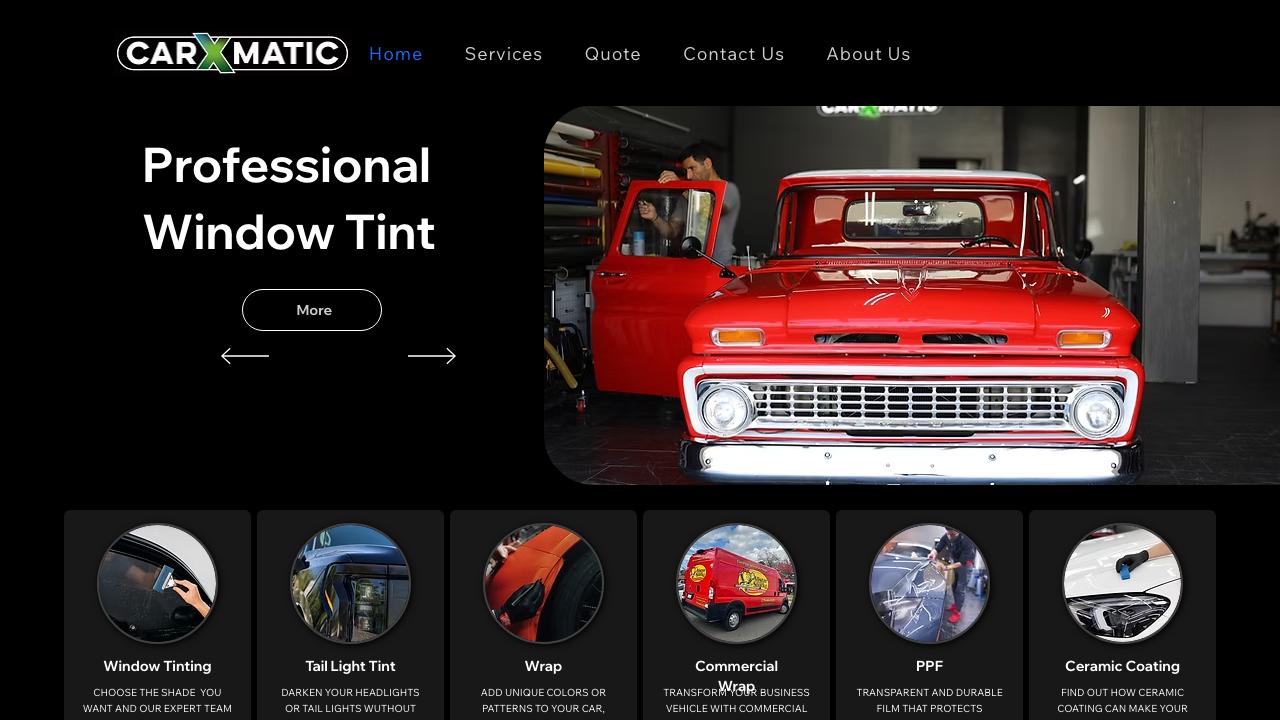
Task: Select the Tail Light Tint circular image
Action: [x=350, y=584]
